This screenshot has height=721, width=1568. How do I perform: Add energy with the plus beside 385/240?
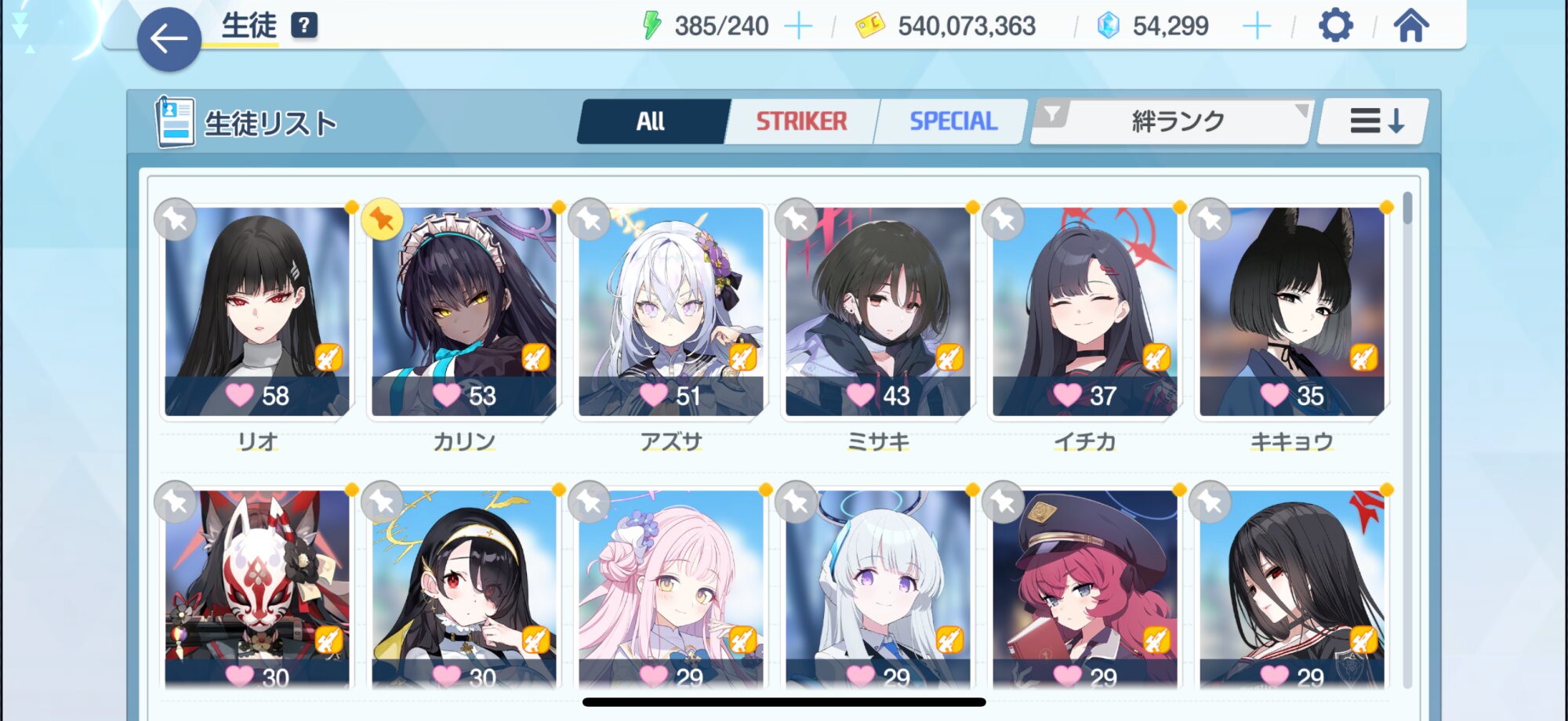[798, 27]
